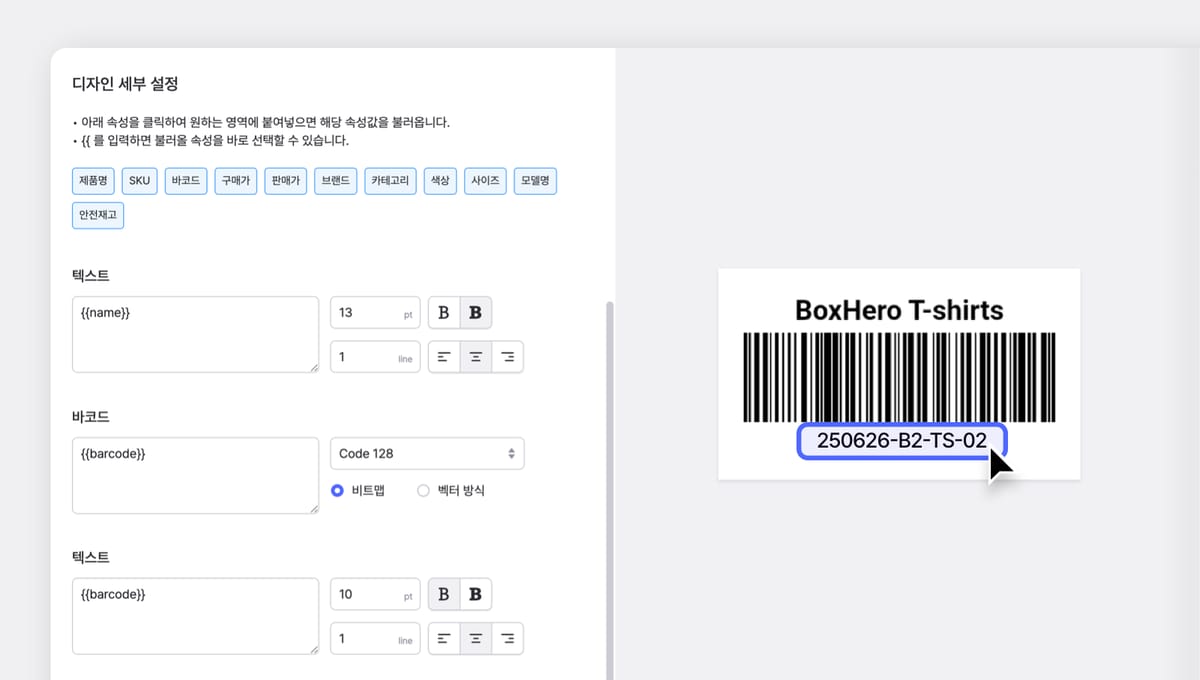Apply bold weight to the {{name}} text
The height and width of the screenshot is (680, 1200).
coord(476,313)
